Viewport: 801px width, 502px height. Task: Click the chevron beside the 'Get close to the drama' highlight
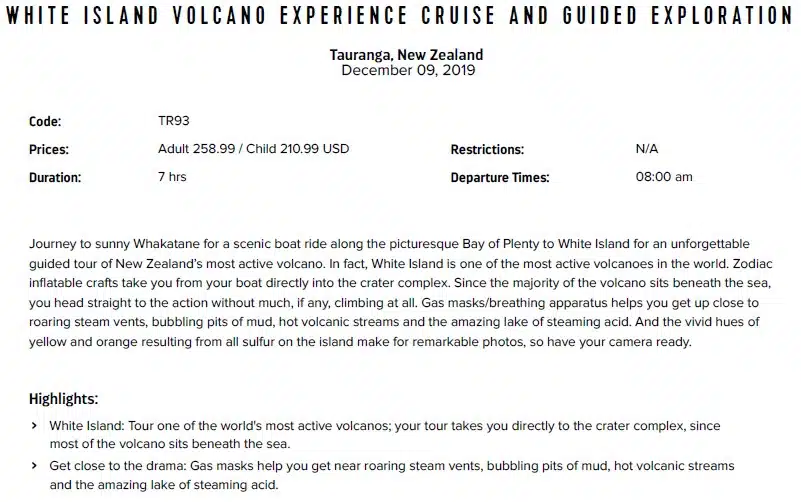coord(33,466)
